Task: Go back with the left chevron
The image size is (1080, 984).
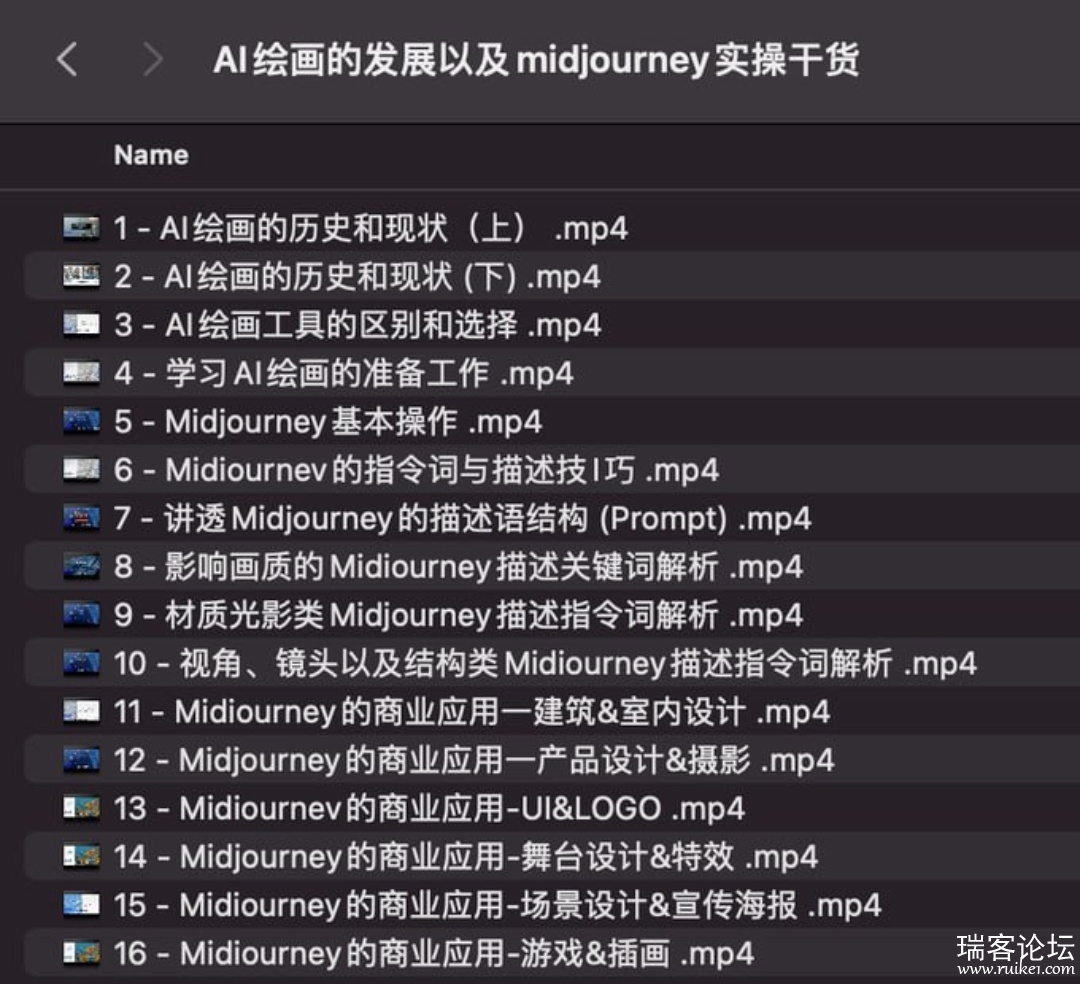Action: (x=67, y=59)
